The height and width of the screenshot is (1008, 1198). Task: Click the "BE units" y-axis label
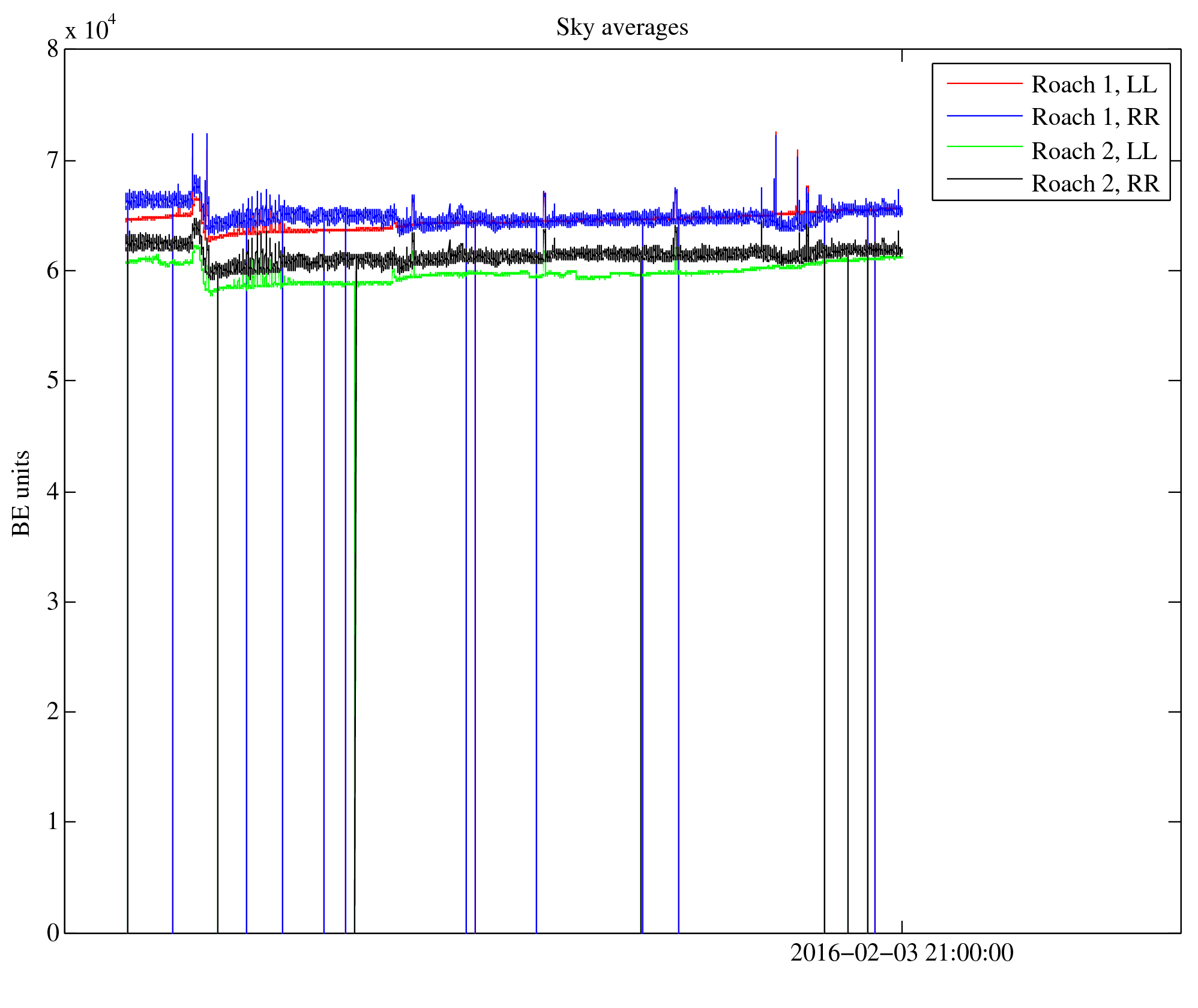(22, 493)
